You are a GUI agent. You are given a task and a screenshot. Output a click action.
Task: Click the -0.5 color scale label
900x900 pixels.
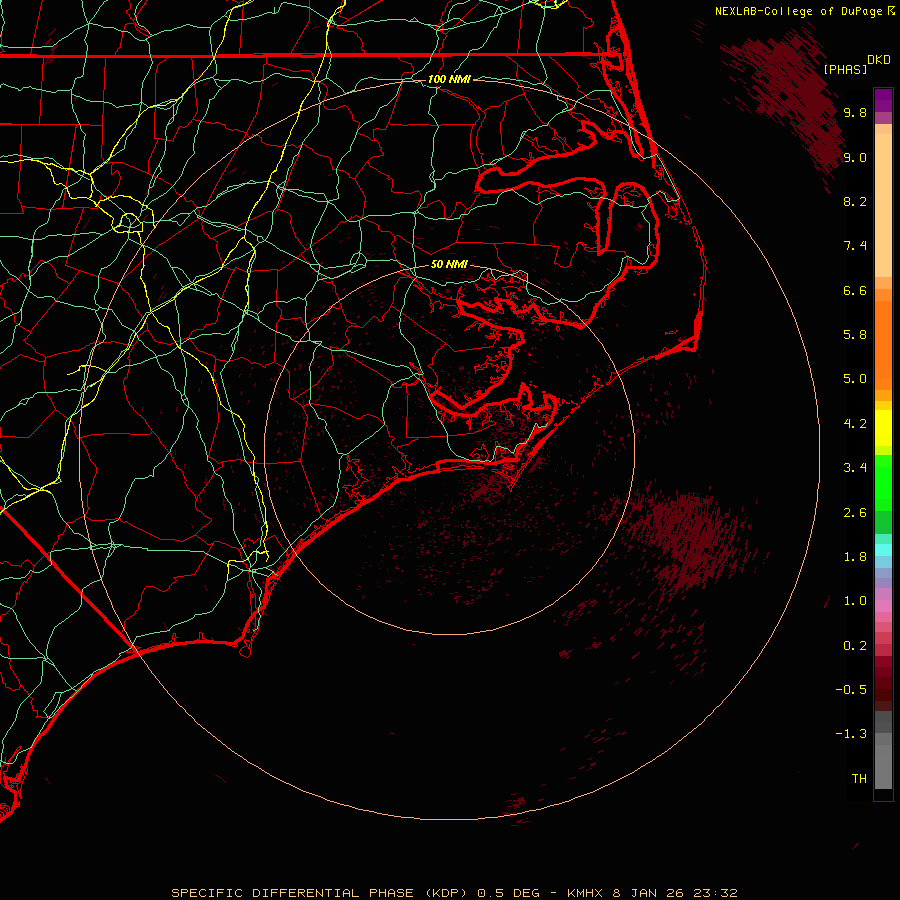(851, 690)
